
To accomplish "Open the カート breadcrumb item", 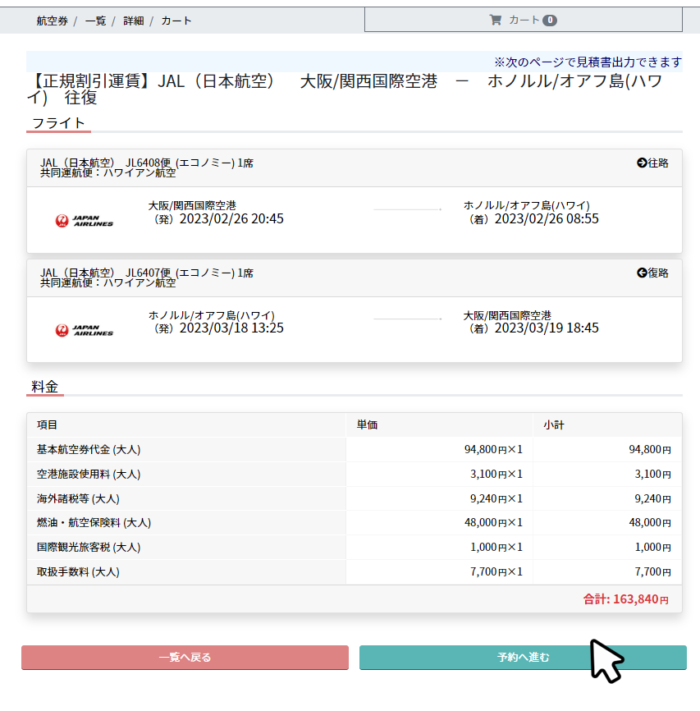I will 176,20.
